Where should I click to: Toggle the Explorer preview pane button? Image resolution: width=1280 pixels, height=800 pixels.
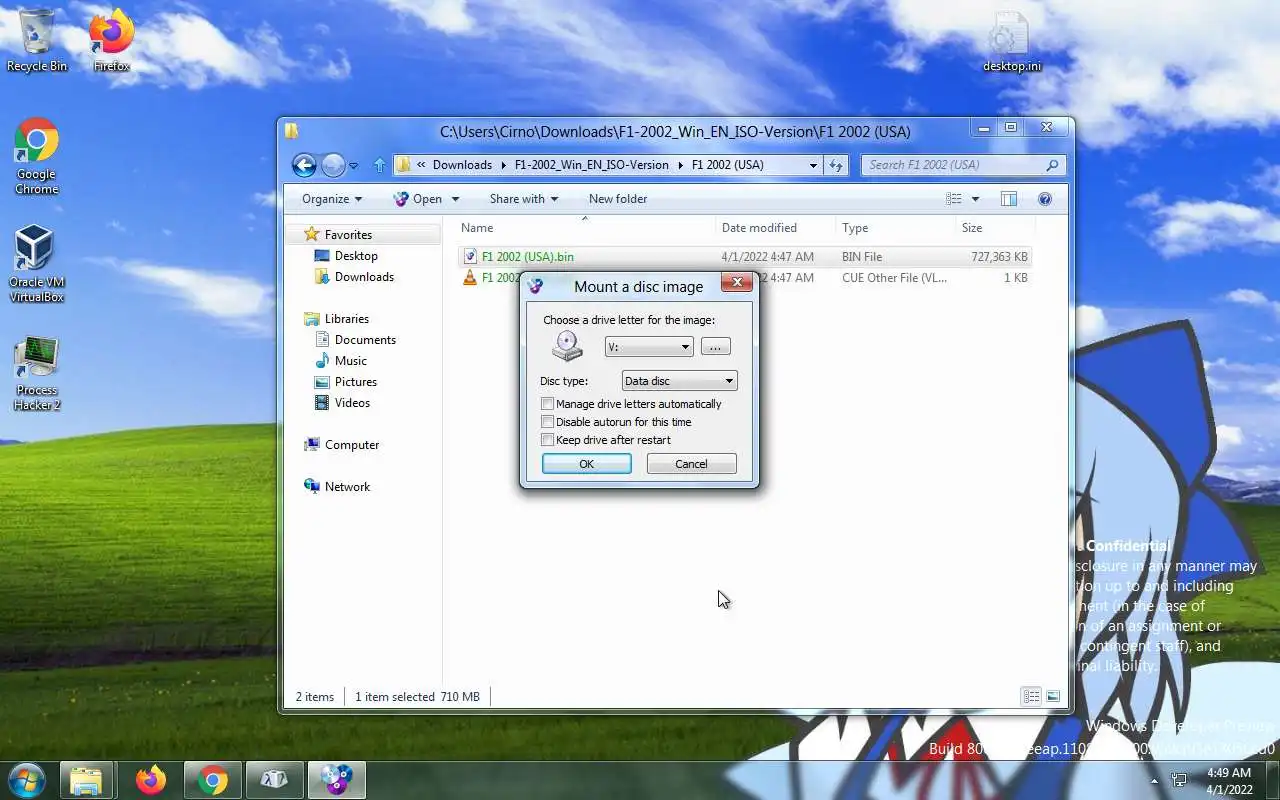tap(1009, 199)
